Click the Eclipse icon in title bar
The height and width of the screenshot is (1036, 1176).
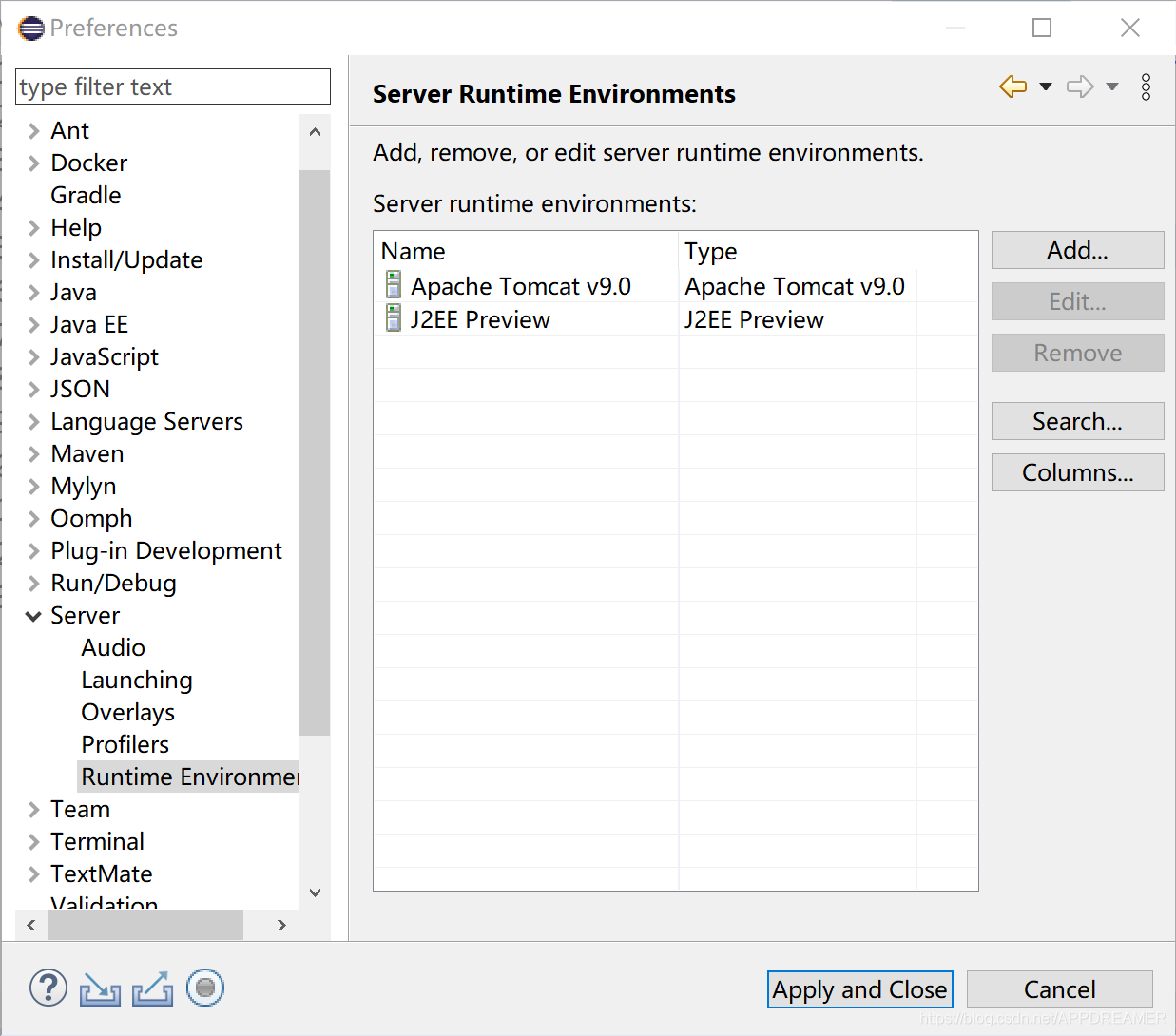coord(30,28)
